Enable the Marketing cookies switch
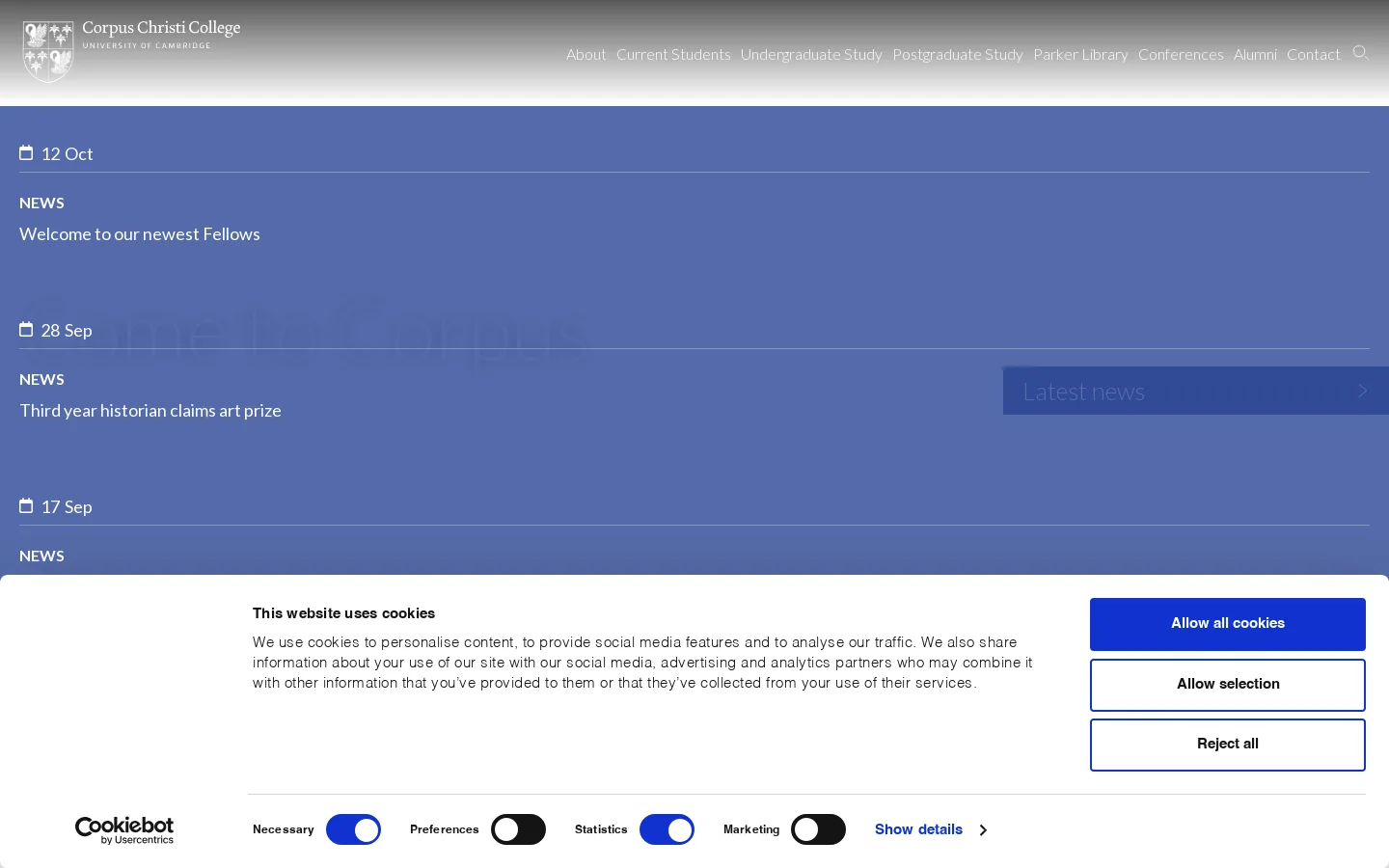The image size is (1389, 868). click(818, 829)
